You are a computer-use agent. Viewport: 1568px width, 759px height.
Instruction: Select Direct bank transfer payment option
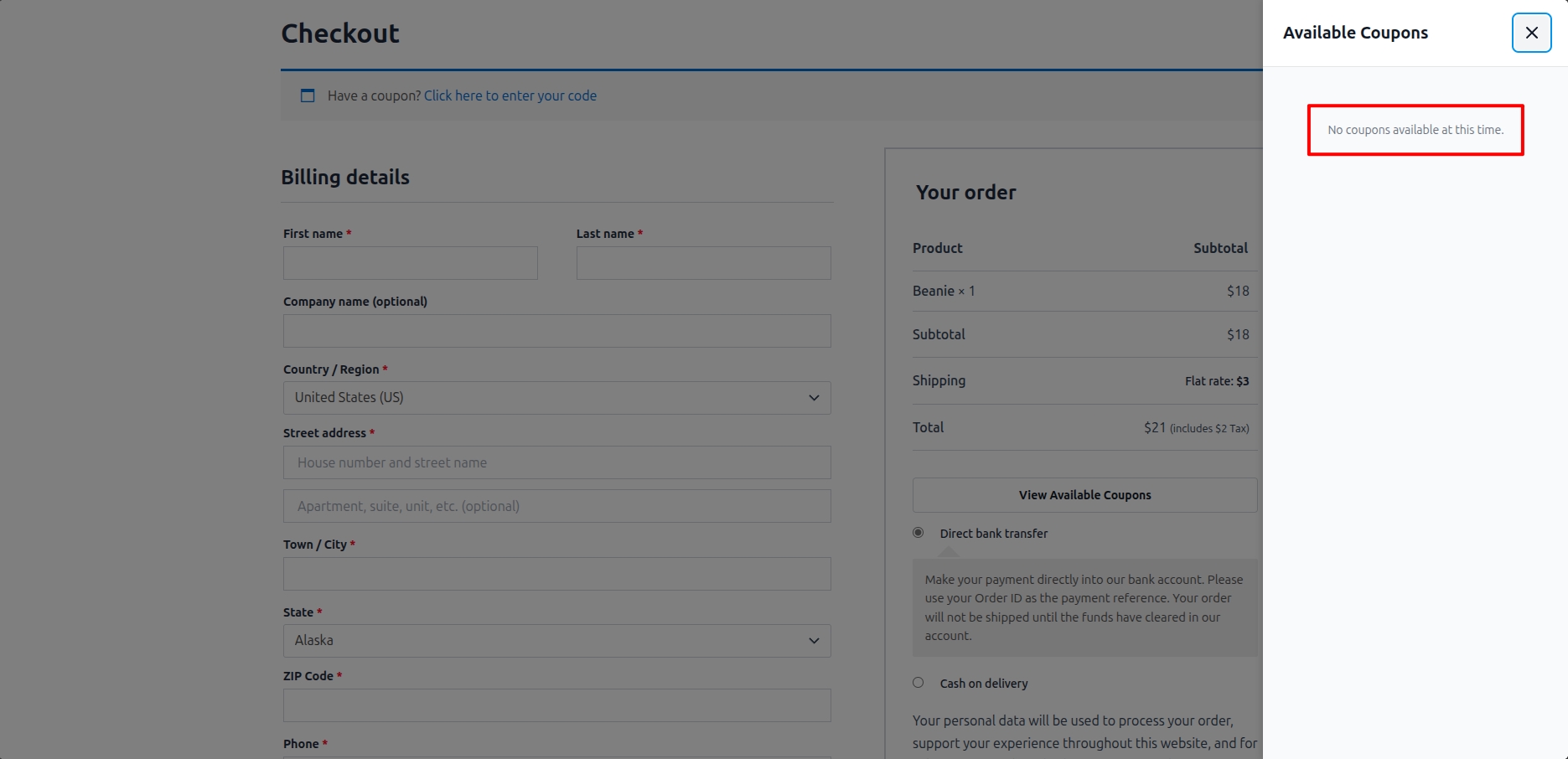919,533
